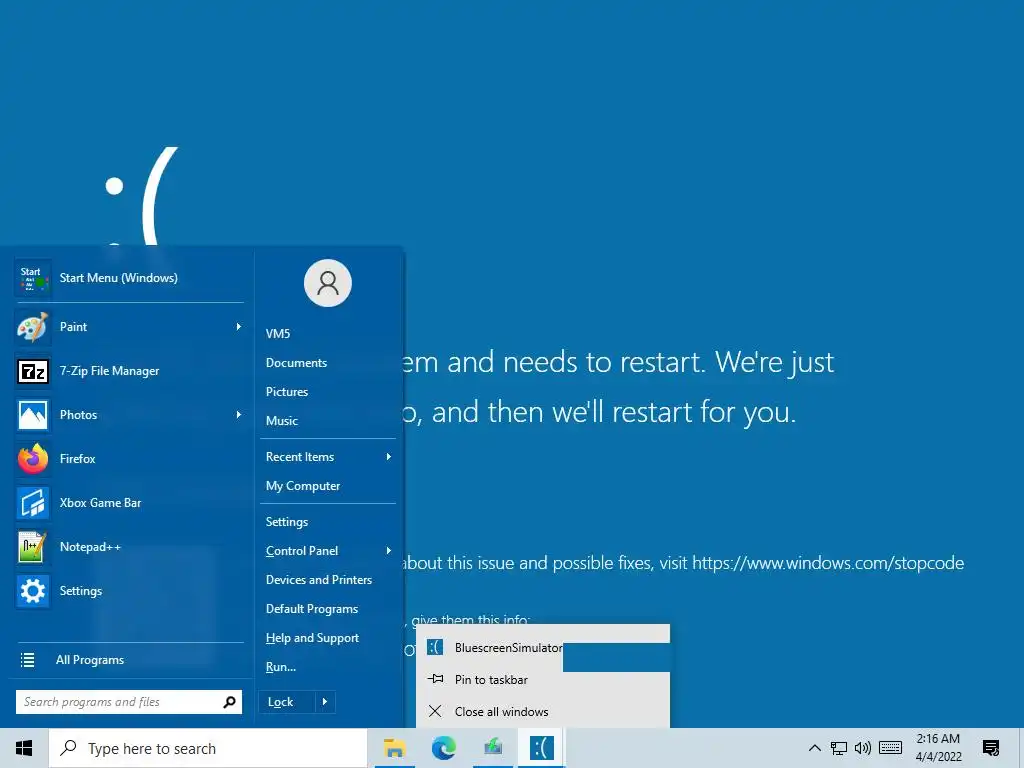This screenshot has height=768, width=1024.
Task: Click the X icon beside Close all windows
Action: [x=435, y=711]
